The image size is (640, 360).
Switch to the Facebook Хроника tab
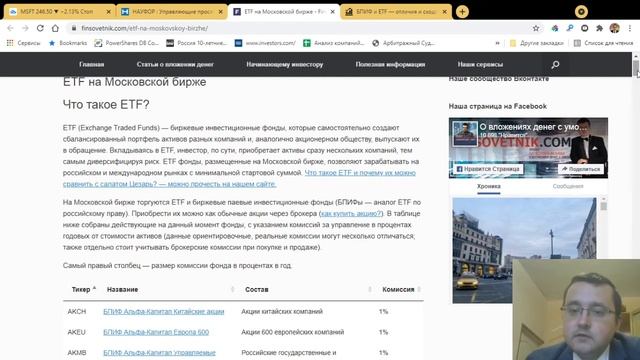489,187
